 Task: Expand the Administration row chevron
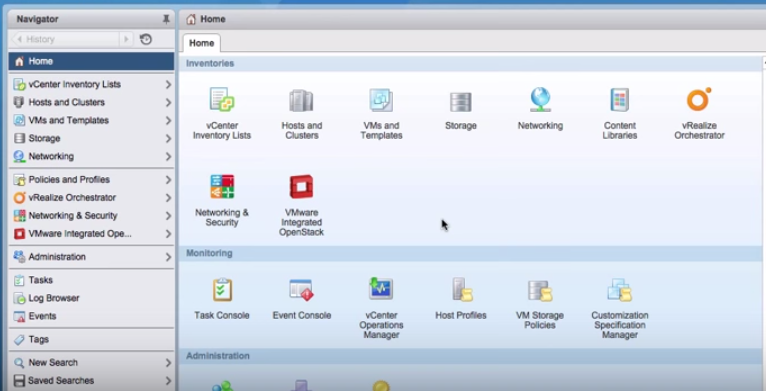[x=168, y=257]
